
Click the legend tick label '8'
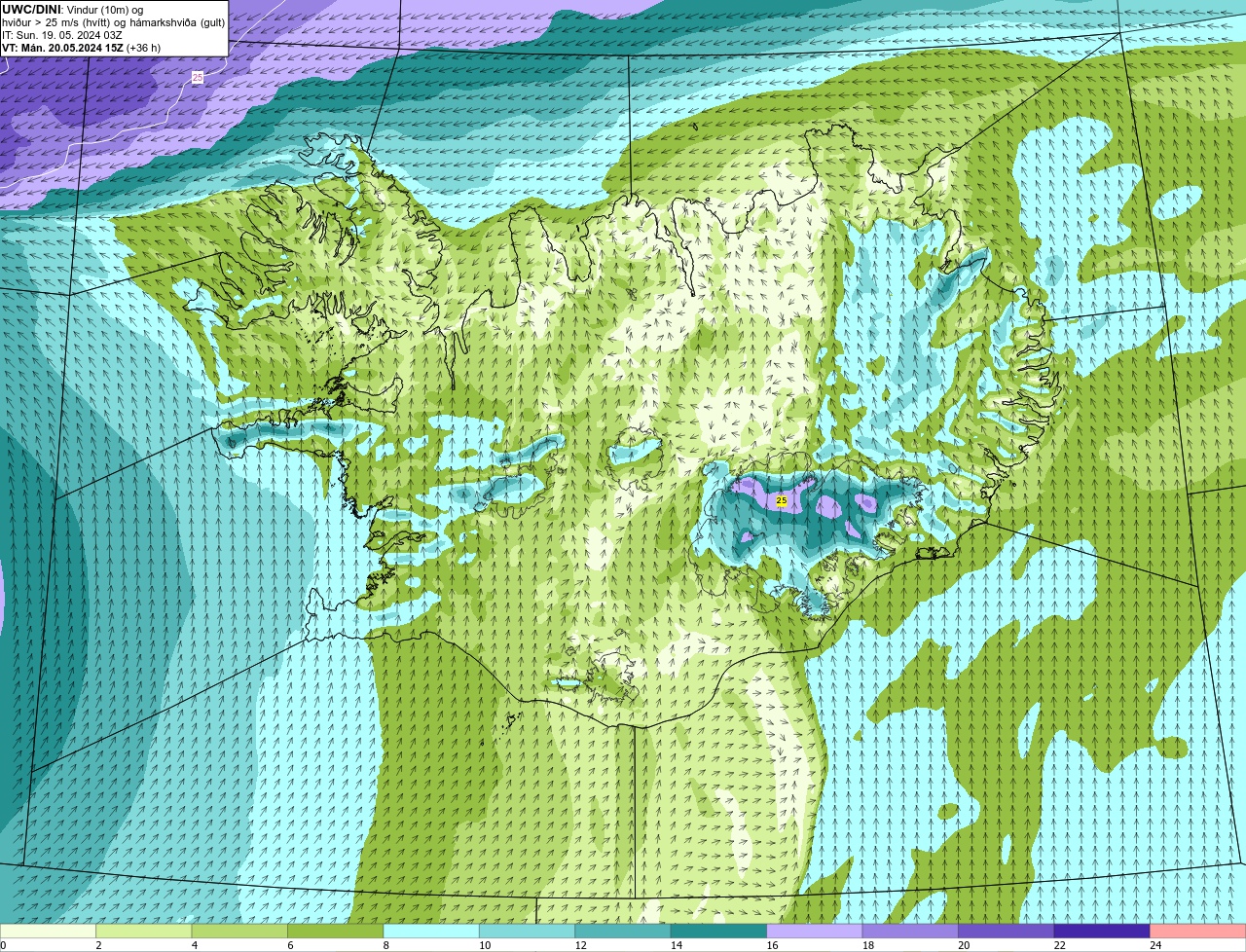(385, 945)
